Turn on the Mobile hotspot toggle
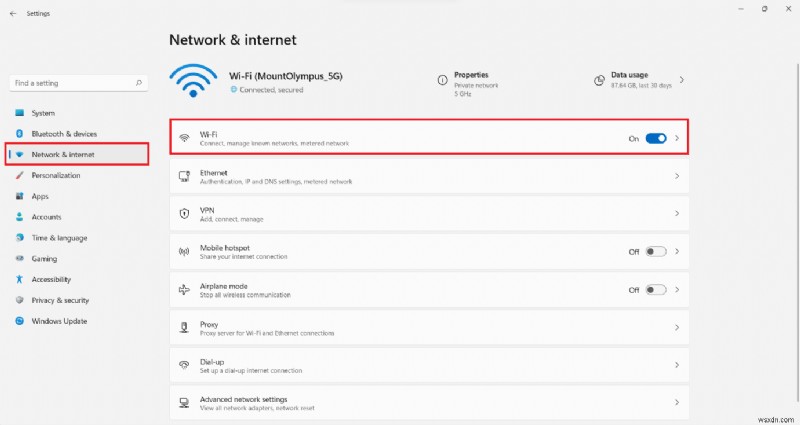 656,252
